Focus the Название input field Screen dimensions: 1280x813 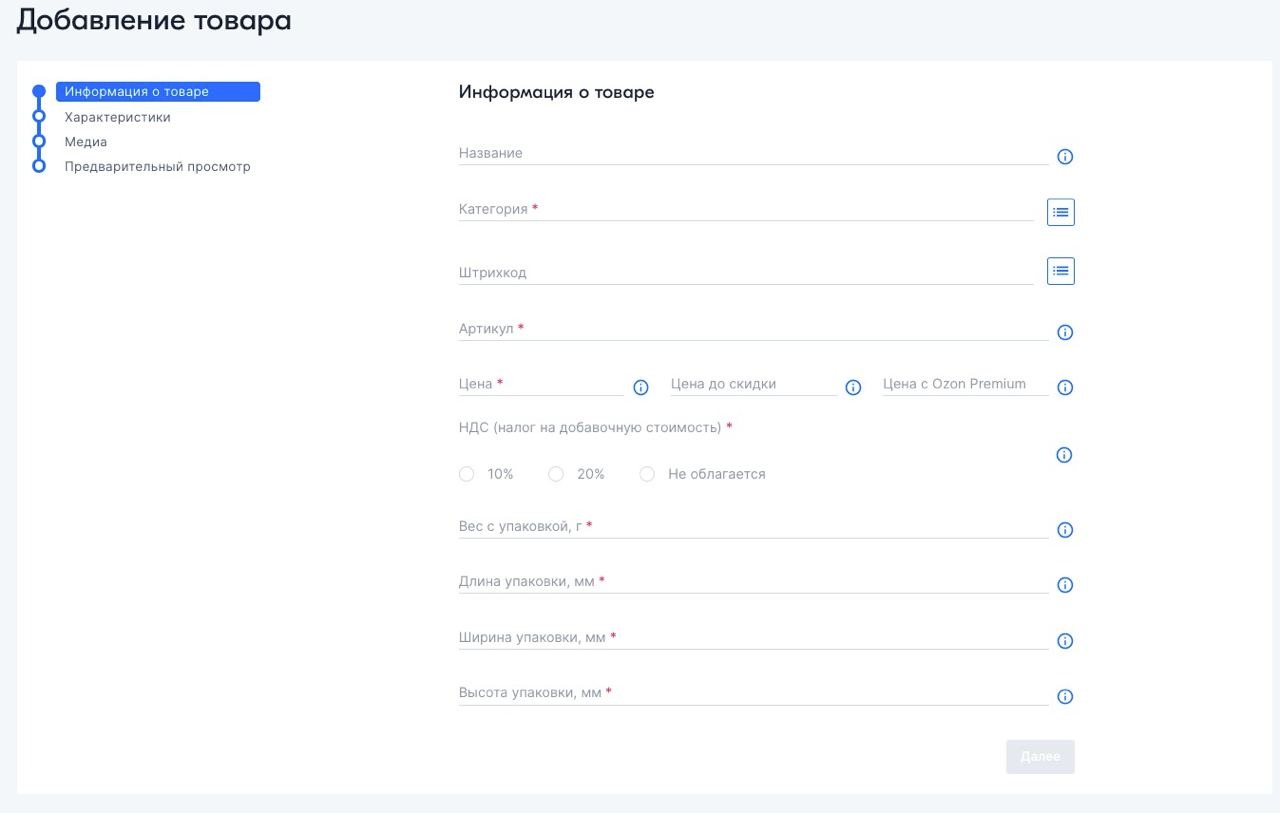pyautogui.click(x=754, y=154)
